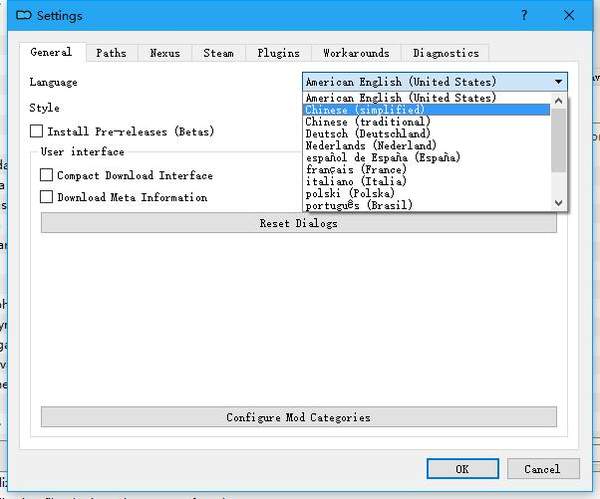The image size is (600, 499).
Task: Open the Diagnostics tab
Action: tap(445, 53)
